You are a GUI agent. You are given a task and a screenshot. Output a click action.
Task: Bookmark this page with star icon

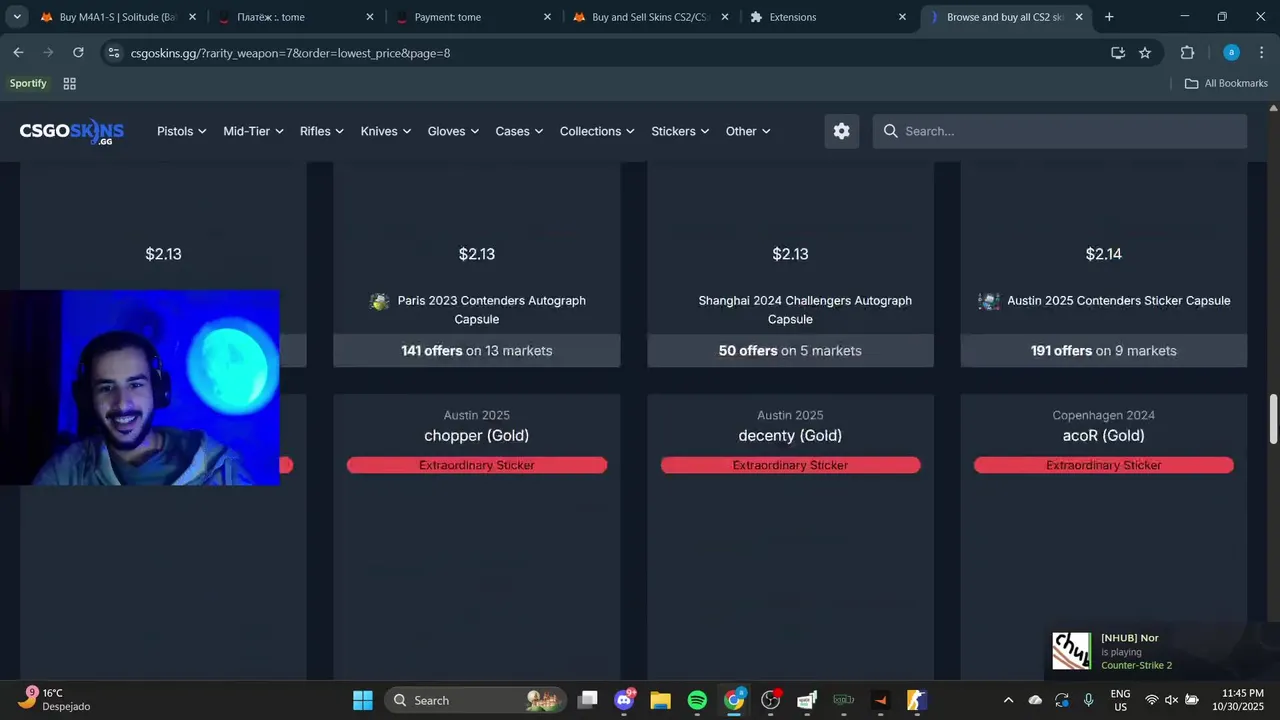[x=1145, y=52]
